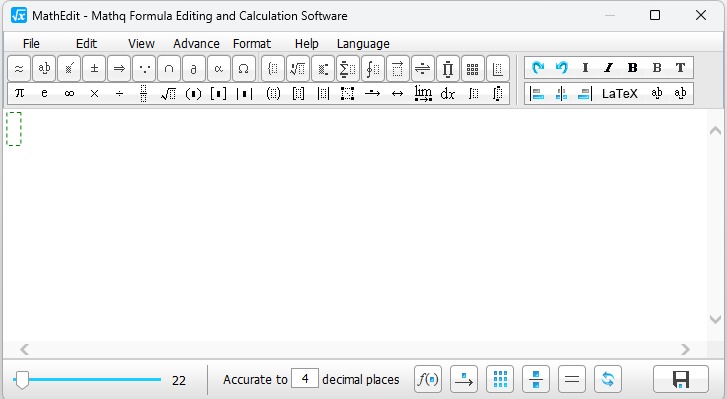Open the curly brace templates palette
The height and width of the screenshot is (399, 727).
point(273,69)
